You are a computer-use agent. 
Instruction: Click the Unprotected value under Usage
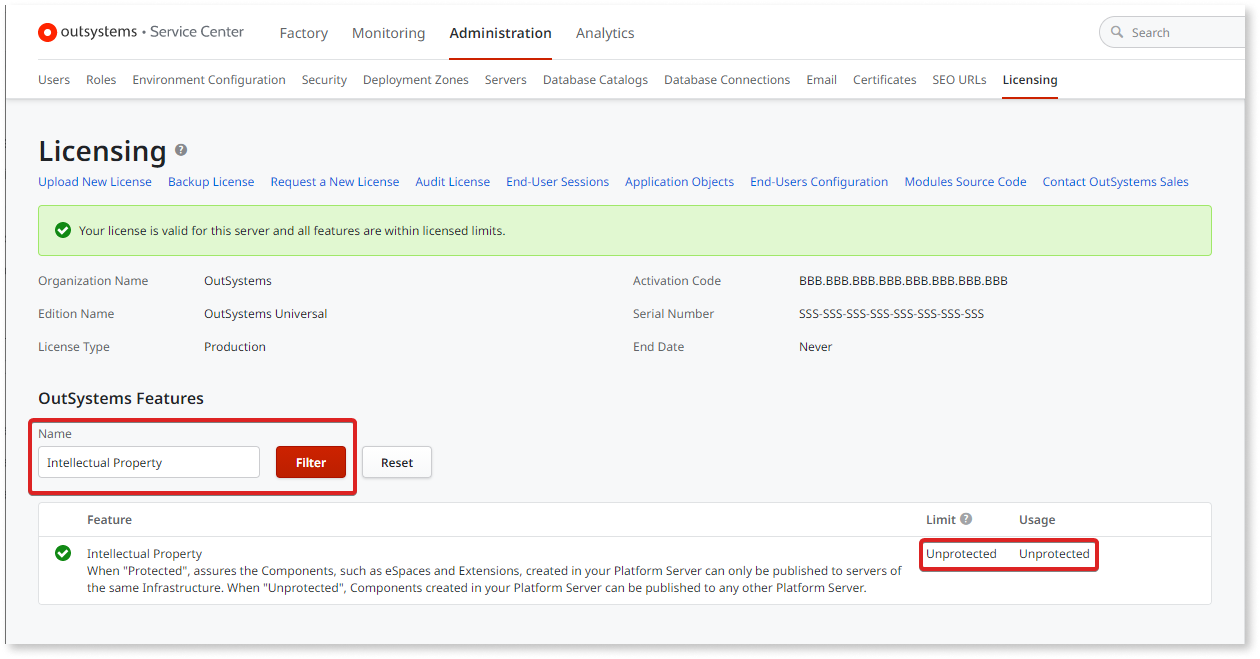1054,554
